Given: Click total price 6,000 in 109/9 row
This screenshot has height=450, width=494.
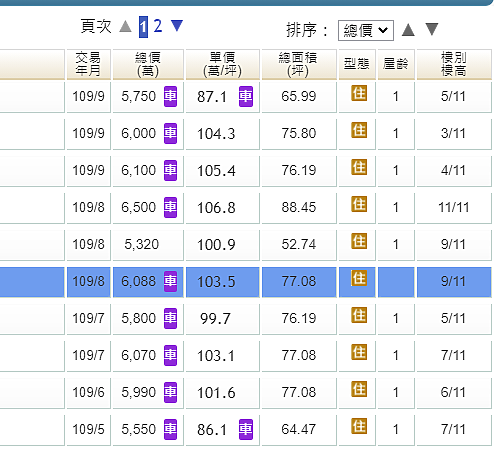Looking at the screenshot, I should 138,133.
